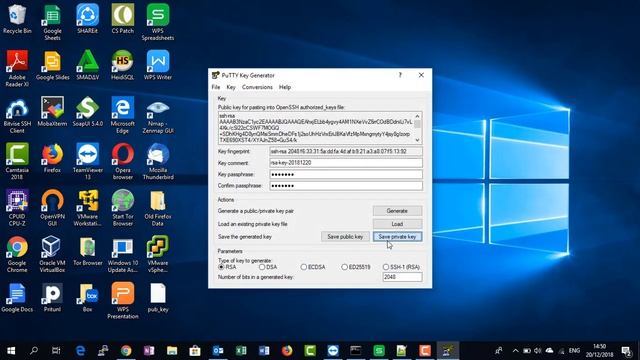The image size is (640, 360).
Task: Open the Conversions menu
Action: coord(257,87)
